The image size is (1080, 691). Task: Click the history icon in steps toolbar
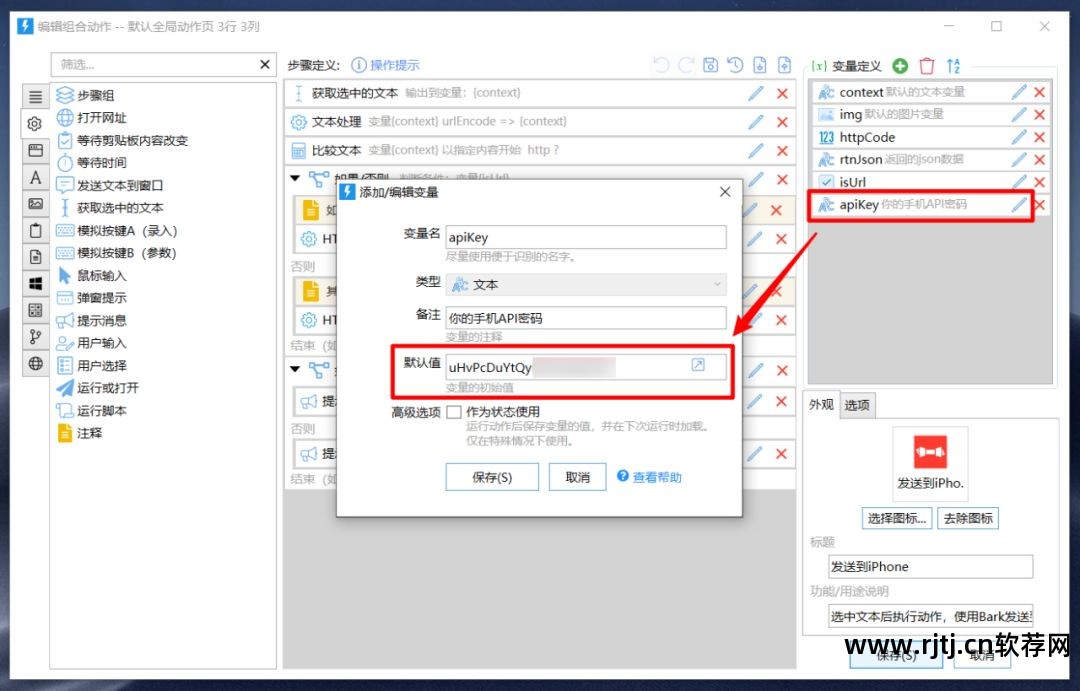click(x=735, y=65)
